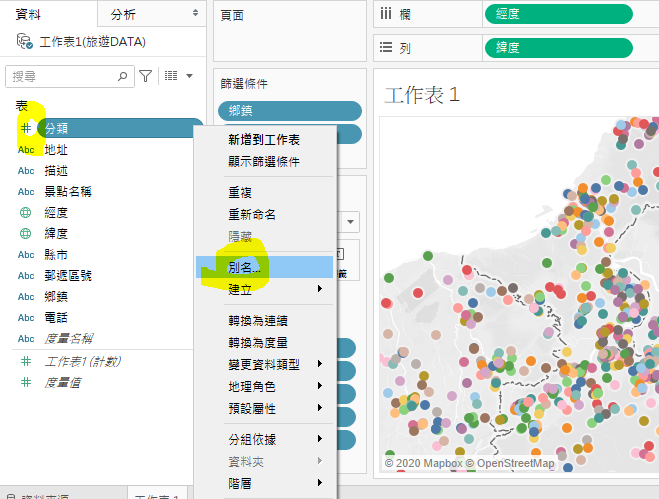Expand the 地理角色 submenu
Screen dimensions: 659x499
click(264, 386)
